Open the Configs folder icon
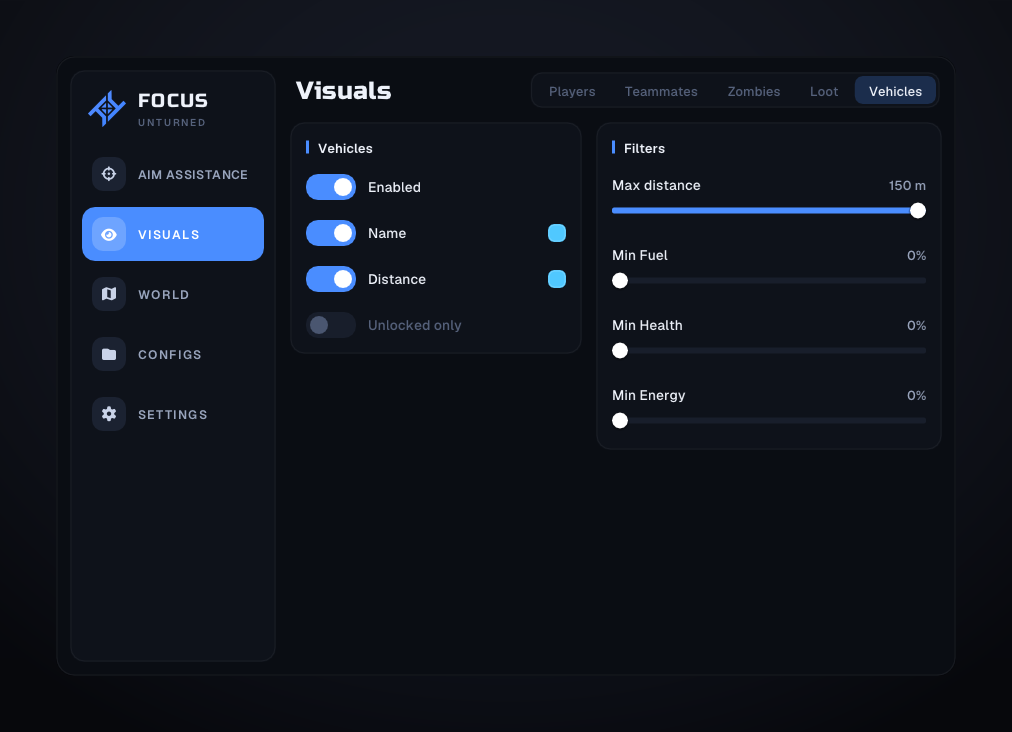 [x=109, y=354]
